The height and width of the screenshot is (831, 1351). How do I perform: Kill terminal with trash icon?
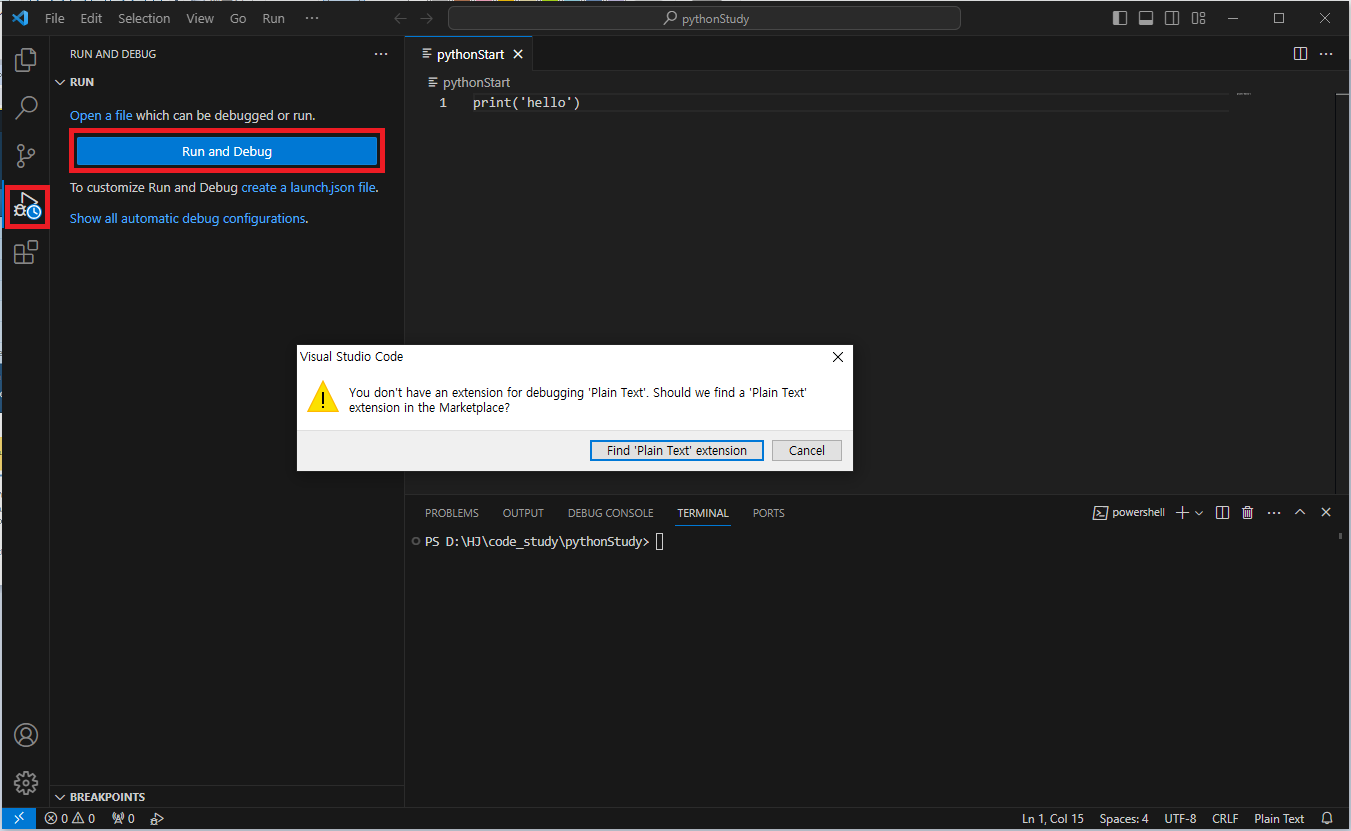click(1247, 512)
